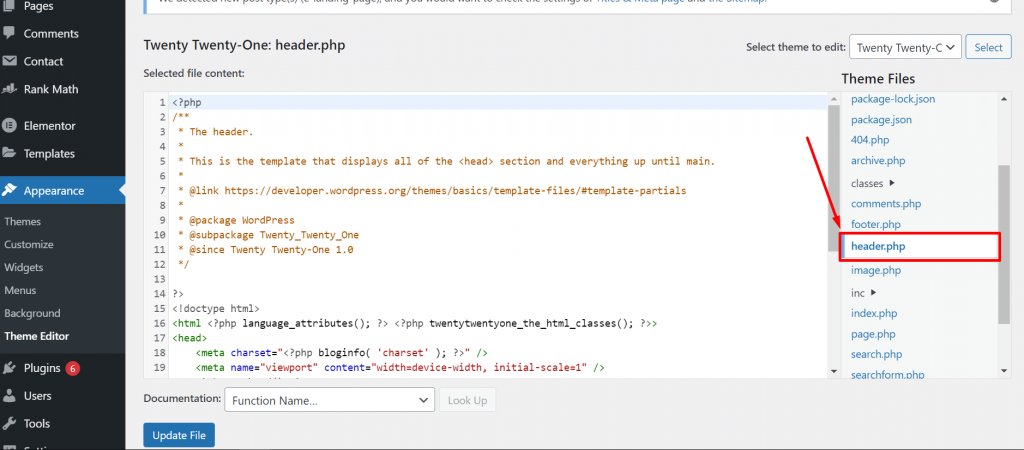The image size is (1024, 450).
Task: Open Background submenu item
Action: point(32,313)
